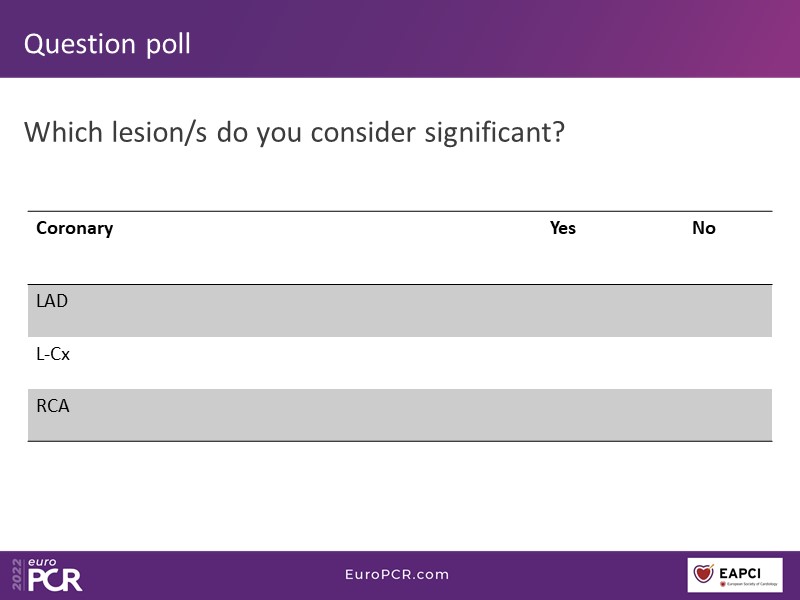Select the LAD row label
800x600 pixels.
(x=52, y=300)
